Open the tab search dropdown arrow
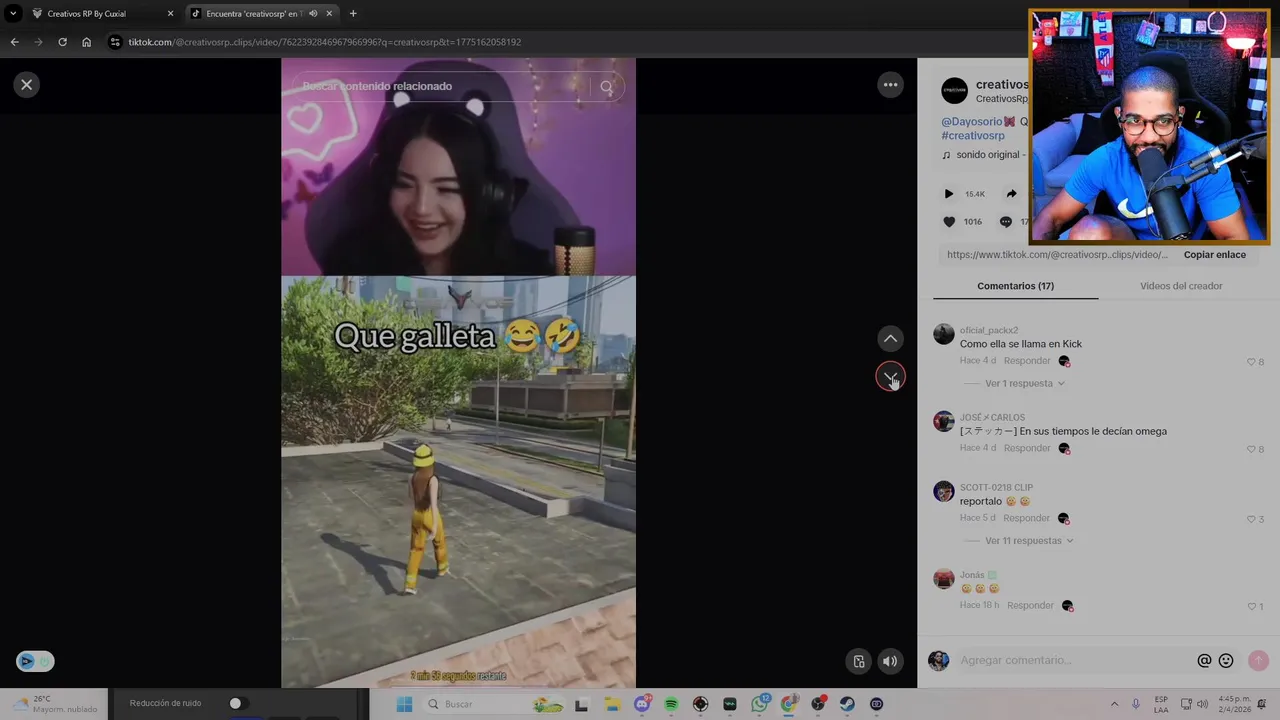Screen dimensions: 1280x720 (13, 14)
